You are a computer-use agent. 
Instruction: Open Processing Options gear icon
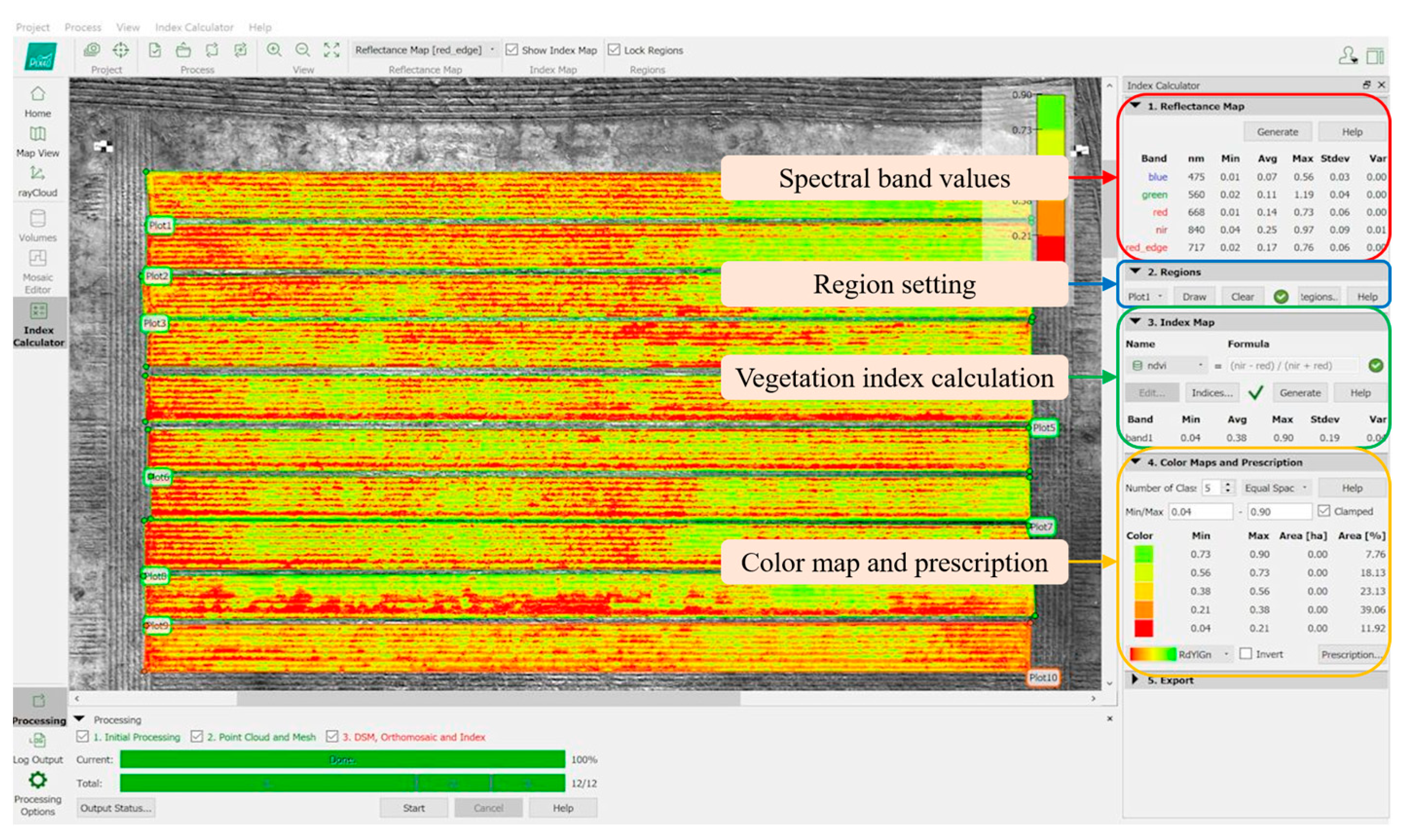click(37, 781)
